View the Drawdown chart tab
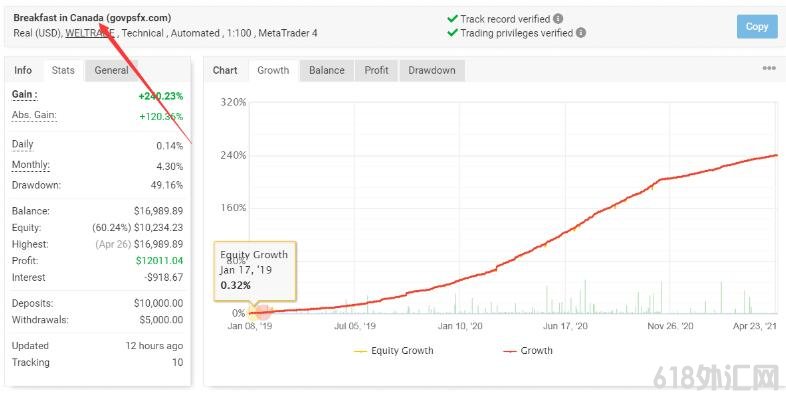 432,70
